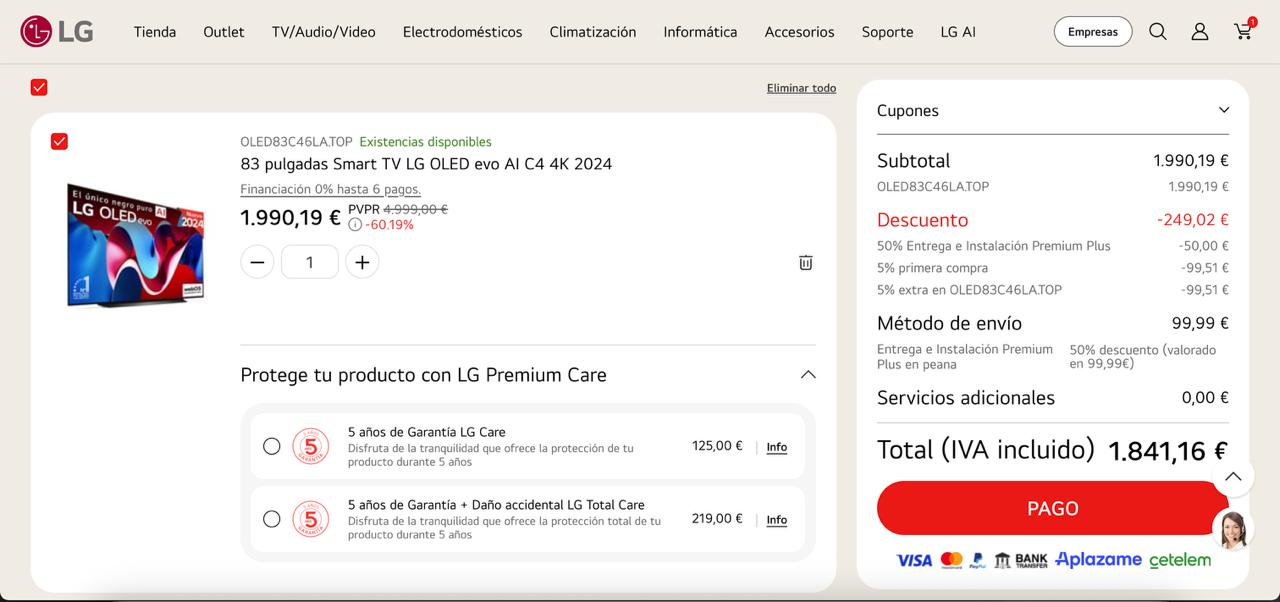1280x602 pixels.
Task: Toggle the select-all checkbox above the cart
Action: [39, 88]
